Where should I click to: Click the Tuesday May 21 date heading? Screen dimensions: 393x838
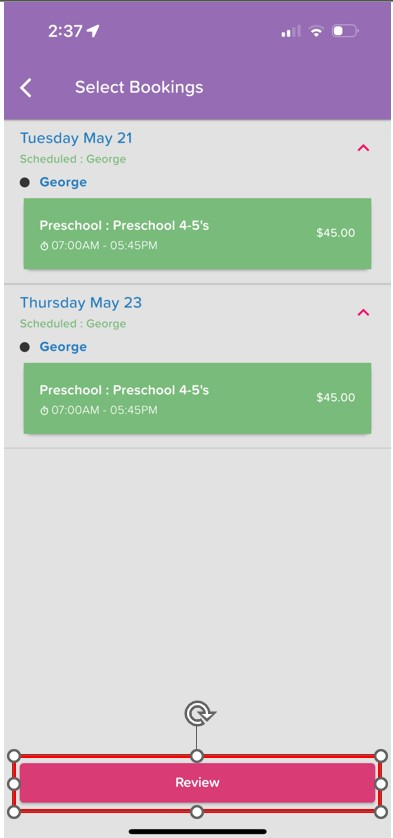(76, 138)
